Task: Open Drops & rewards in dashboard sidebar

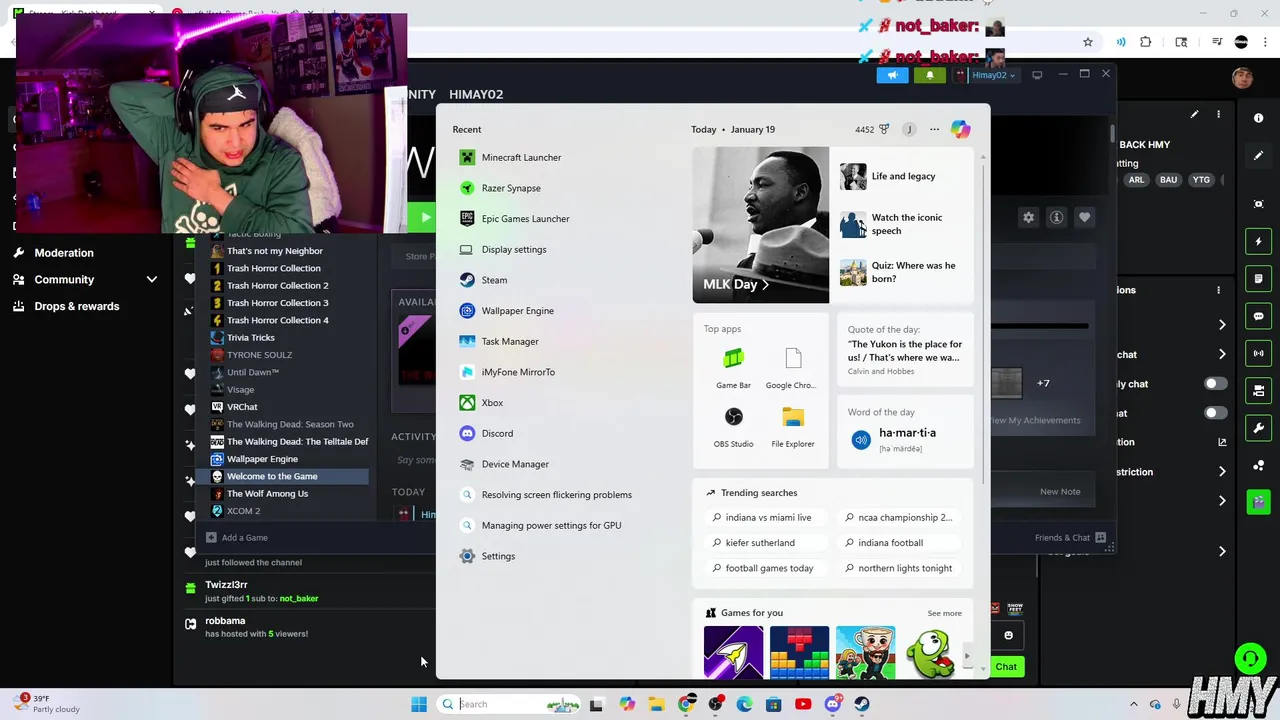Action: point(77,306)
